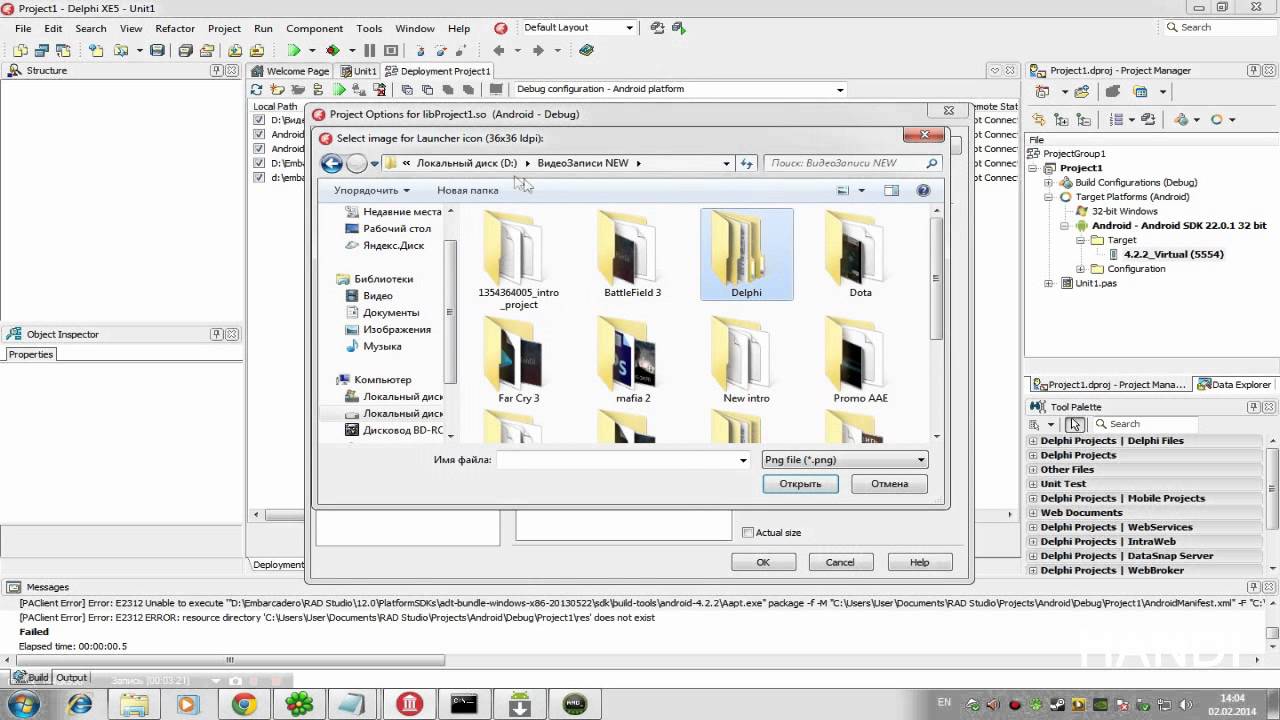This screenshot has width=1280, height=720.
Task: Select the Delphi folder
Action: pyautogui.click(x=746, y=254)
